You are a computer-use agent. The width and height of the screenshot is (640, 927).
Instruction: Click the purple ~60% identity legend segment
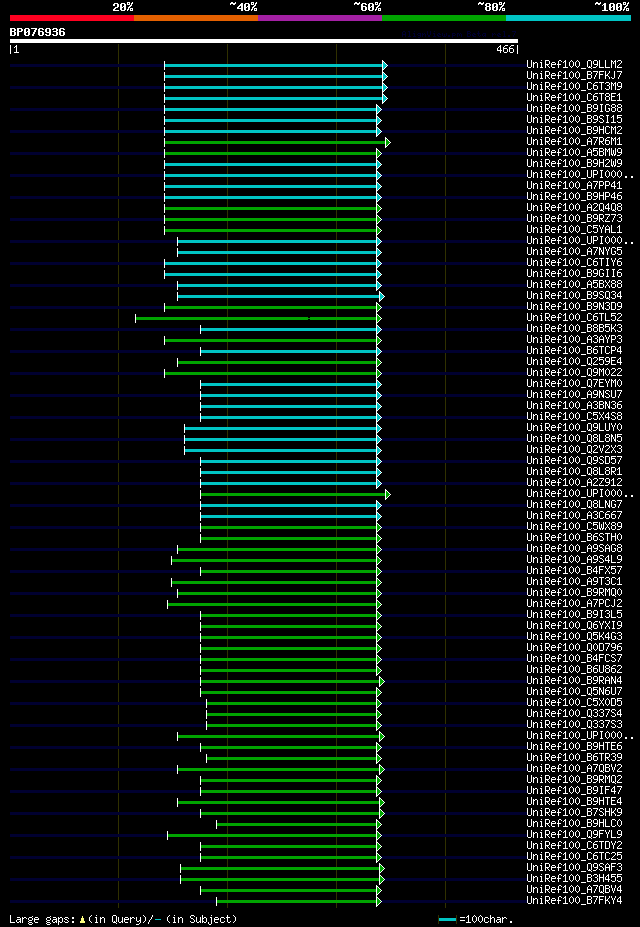point(320,18)
